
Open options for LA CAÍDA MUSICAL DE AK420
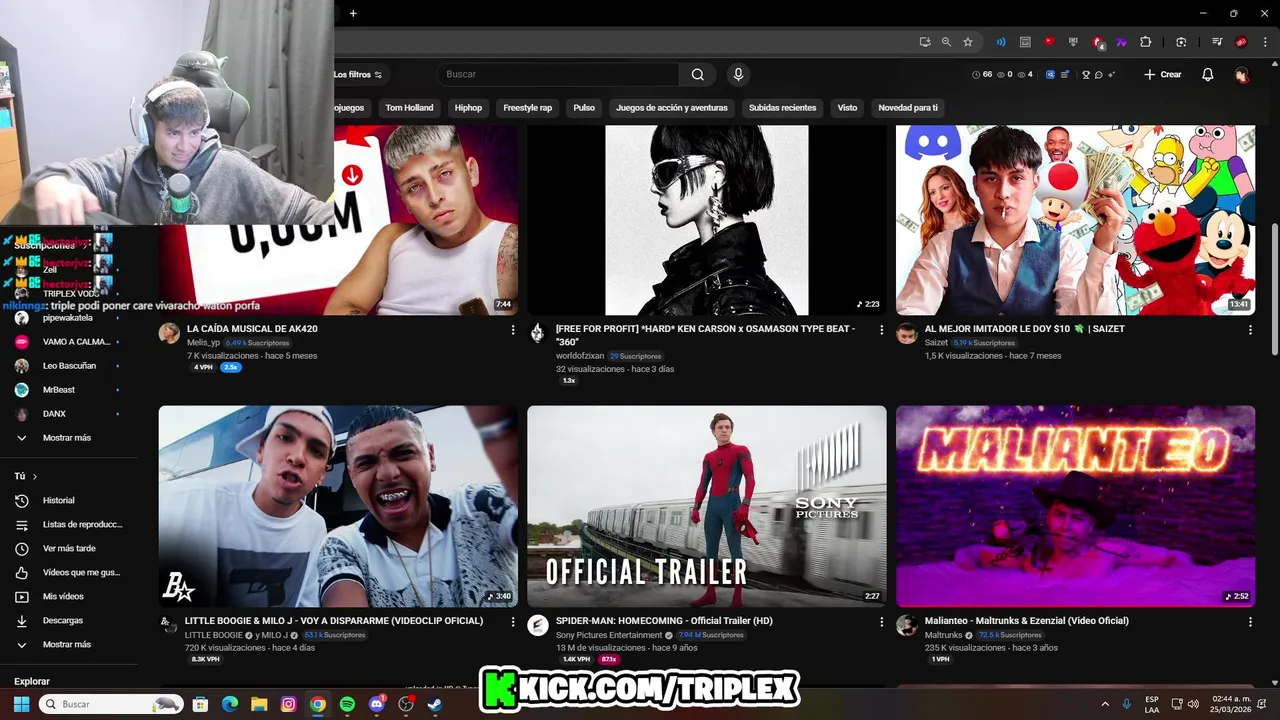coord(513,329)
